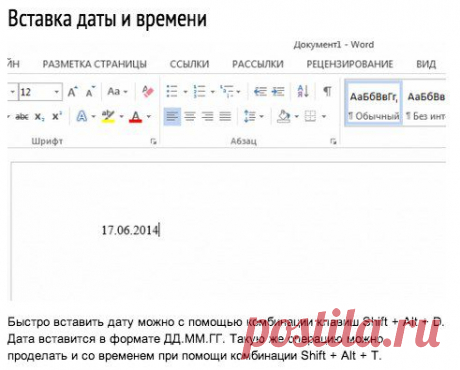Image resolution: width=460 pixels, height=370 pixels.
Task: Open the borders dropdown arrow
Action: 324,116
